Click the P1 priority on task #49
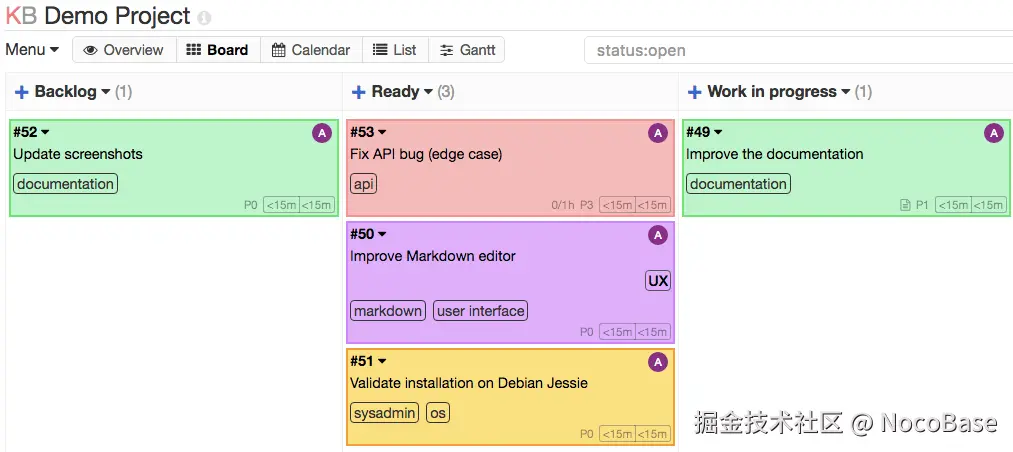The width and height of the screenshot is (1013, 452). 922,205
